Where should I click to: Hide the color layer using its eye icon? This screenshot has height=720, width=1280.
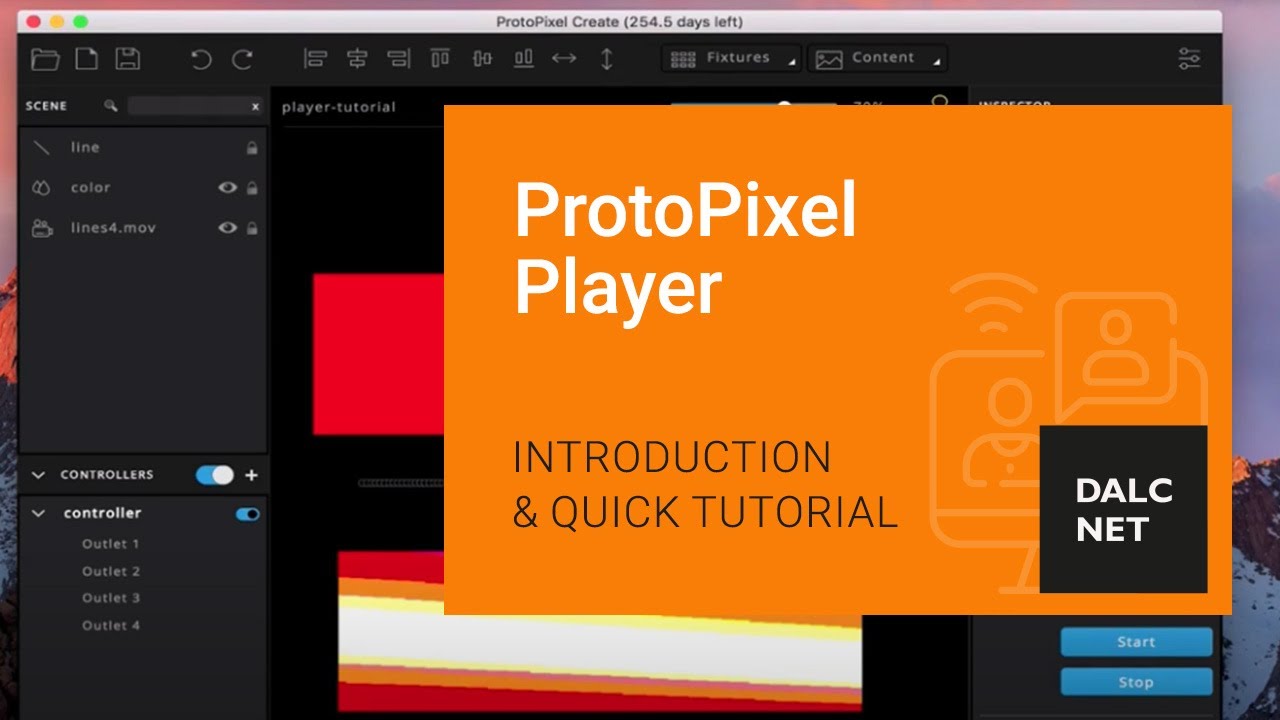[x=228, y=187]
